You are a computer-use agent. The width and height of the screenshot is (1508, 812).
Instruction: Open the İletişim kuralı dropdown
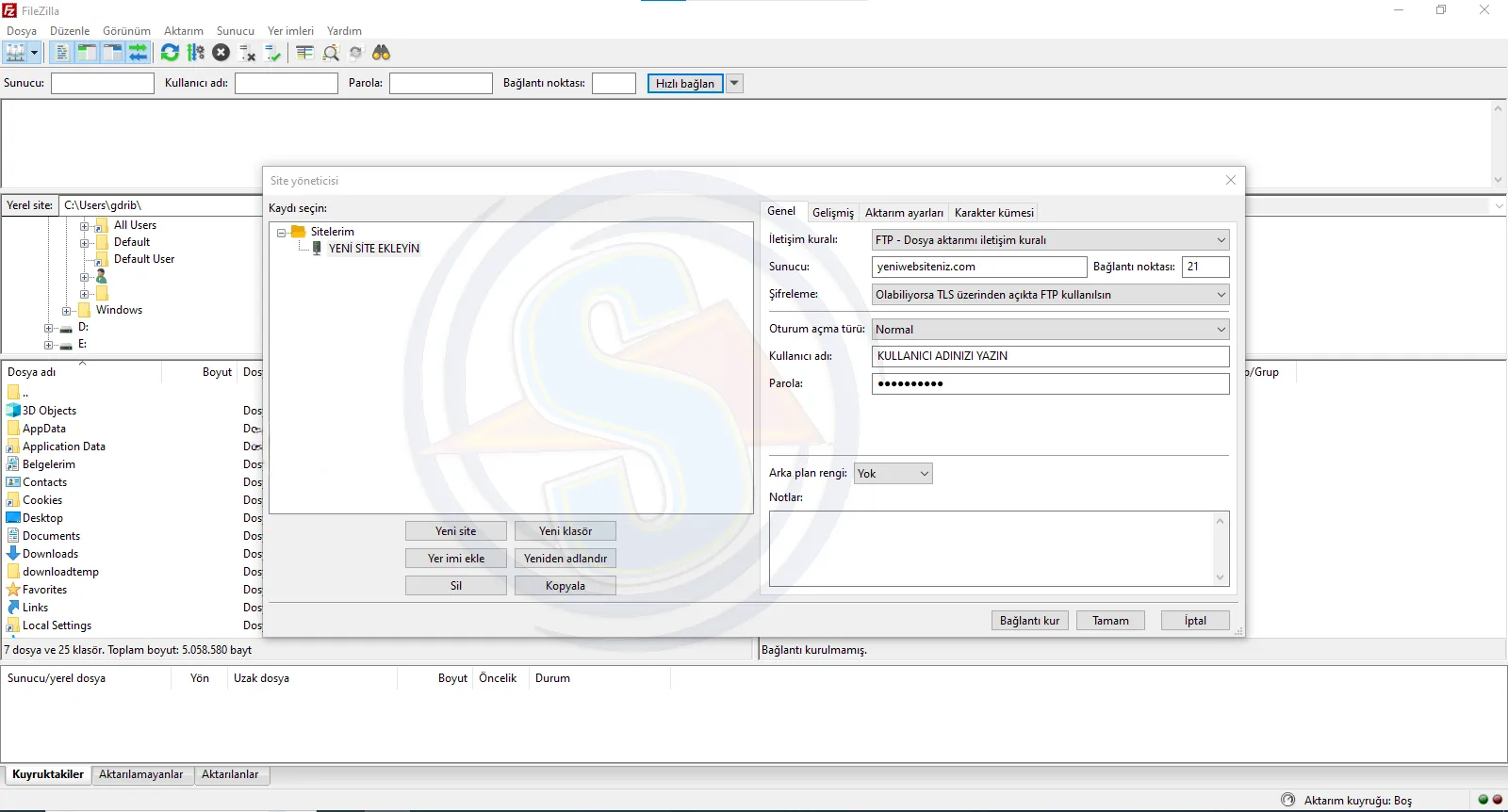[1050, 240]
